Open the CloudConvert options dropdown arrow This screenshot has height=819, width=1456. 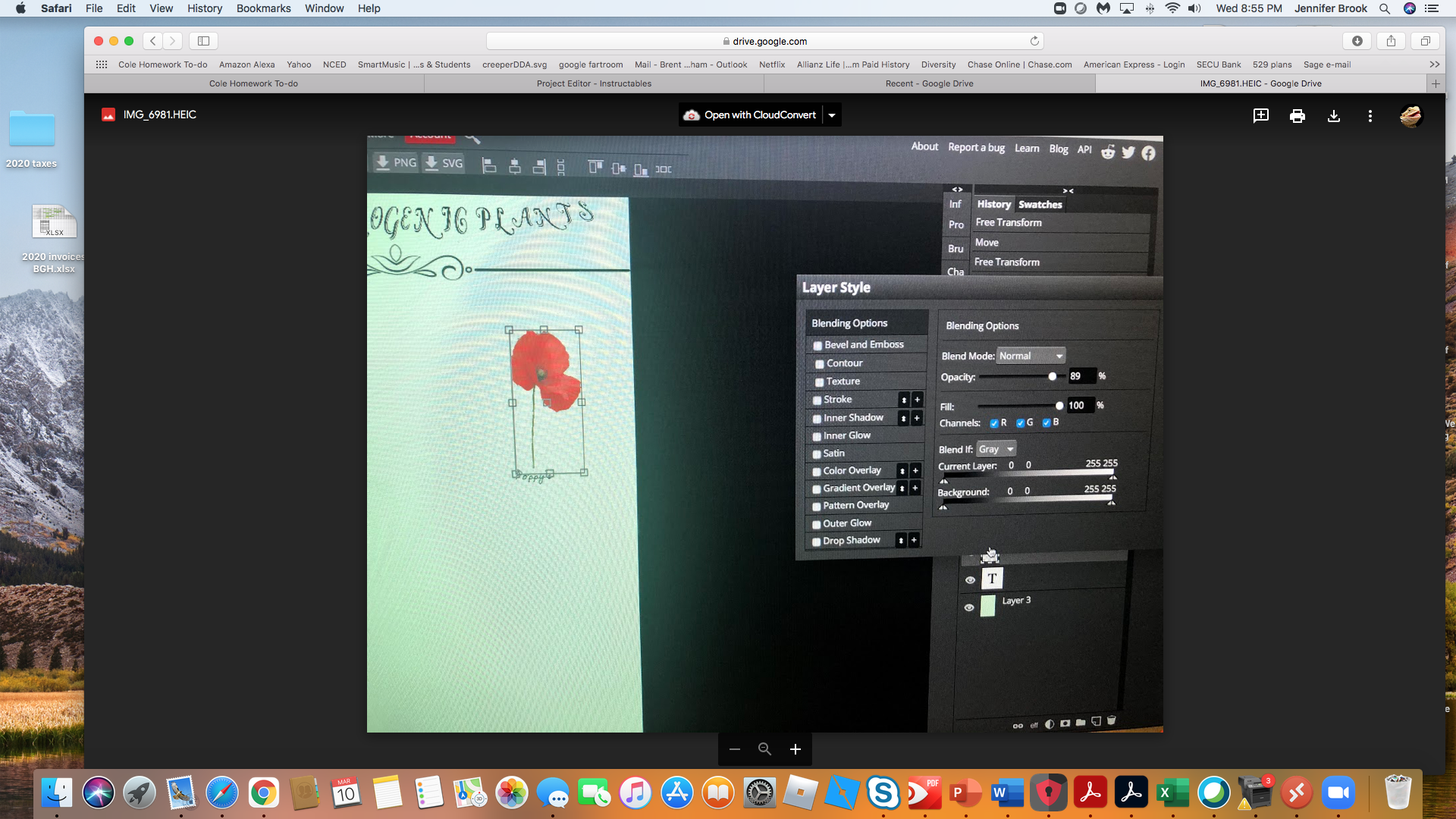click(x=832, y=115)
